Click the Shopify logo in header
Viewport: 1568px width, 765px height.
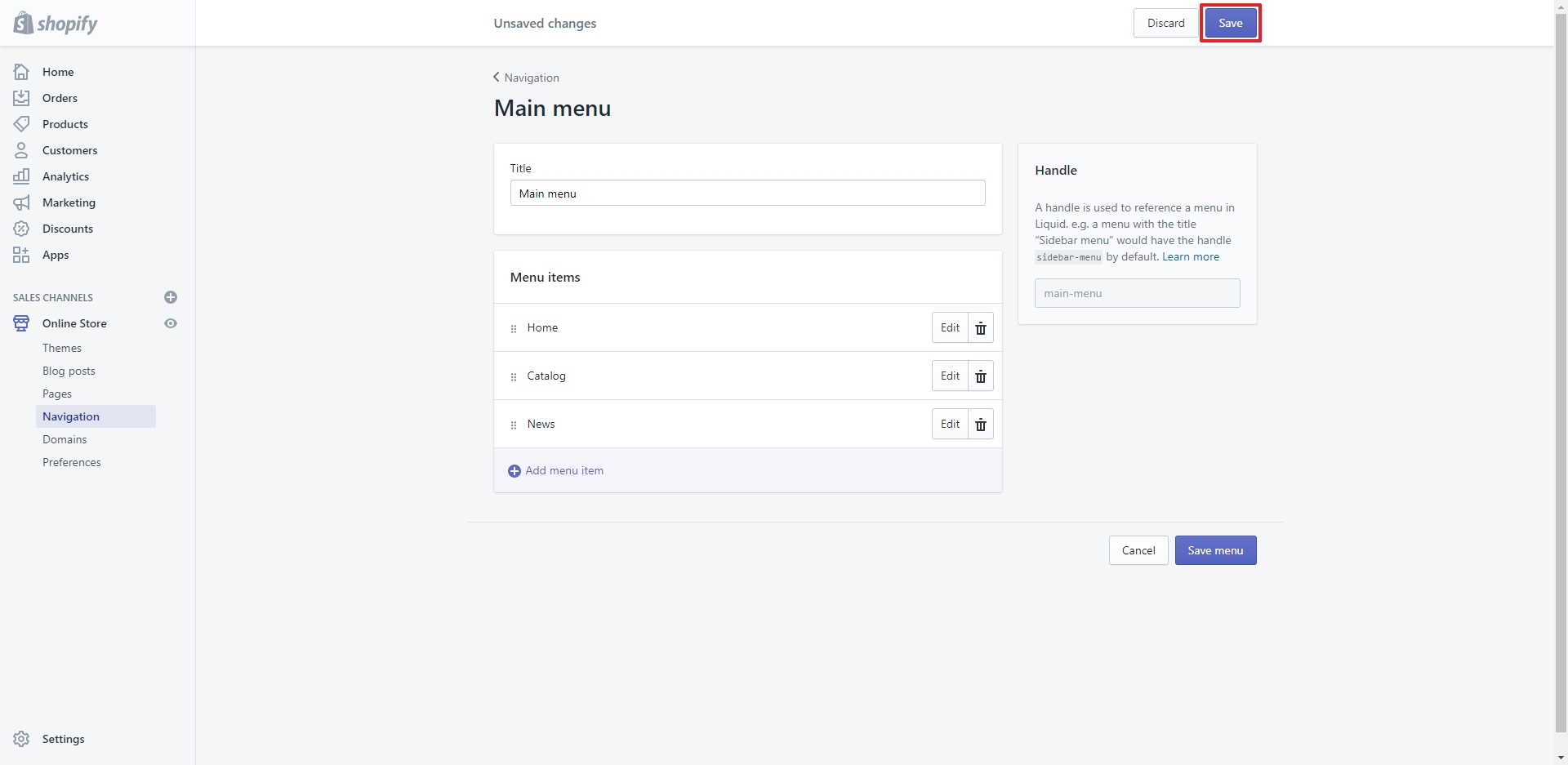point(56,23)
